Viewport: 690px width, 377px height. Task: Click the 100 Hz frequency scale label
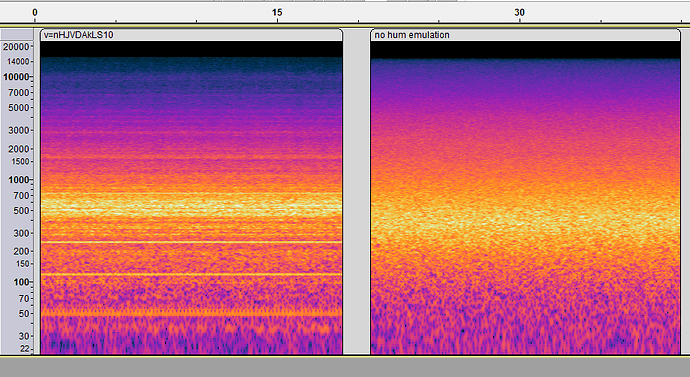tap(21, 282)
